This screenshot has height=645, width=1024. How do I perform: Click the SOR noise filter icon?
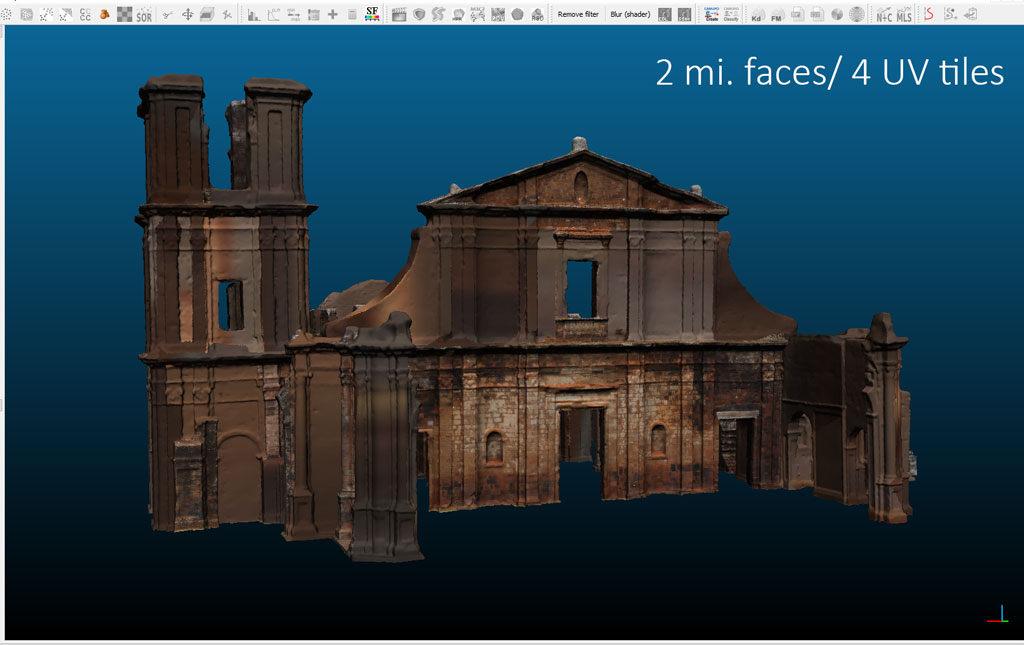pos(144,15)
